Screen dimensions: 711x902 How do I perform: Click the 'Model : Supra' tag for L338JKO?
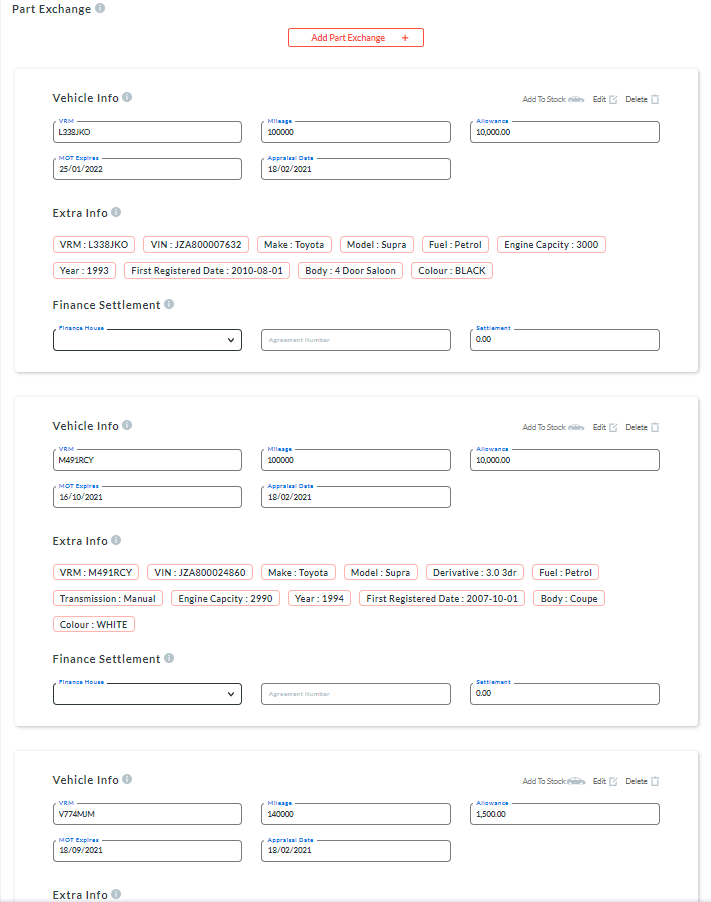[377, 245]
